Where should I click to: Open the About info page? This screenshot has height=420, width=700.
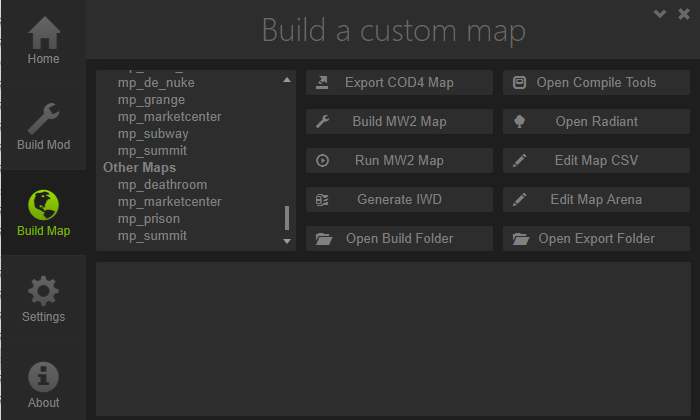point(43,385)
